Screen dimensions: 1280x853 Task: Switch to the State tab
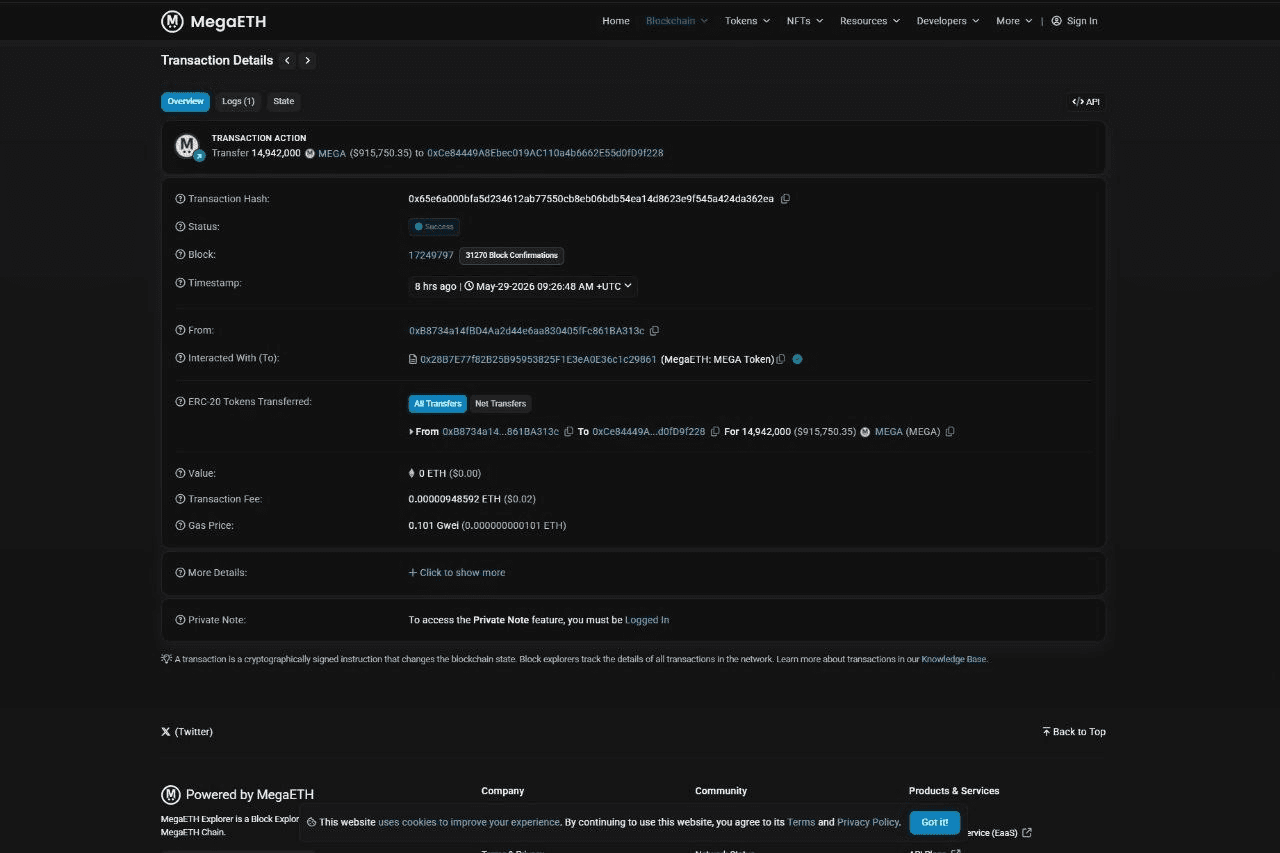pyautogui.click(x=284, y=101)
